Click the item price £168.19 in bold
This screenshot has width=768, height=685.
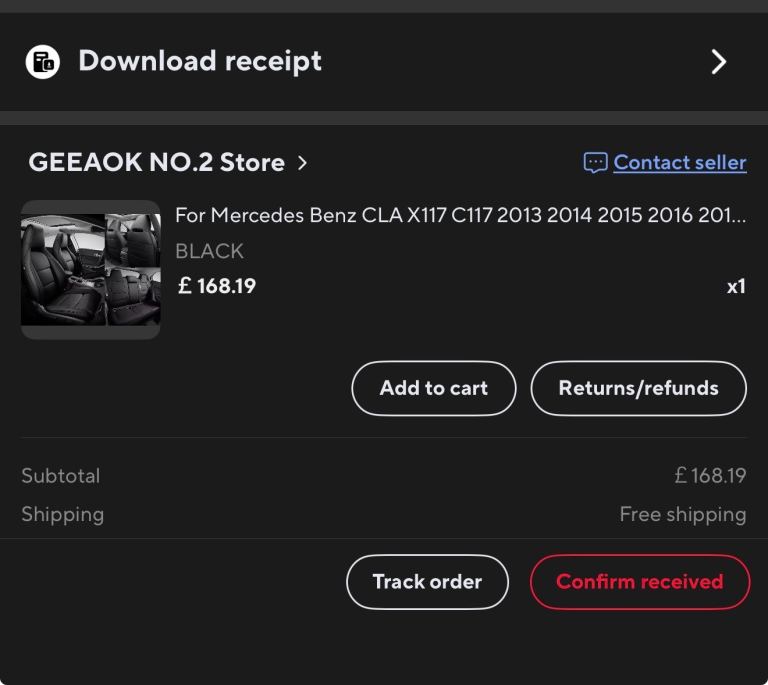[x=216, y=286]
